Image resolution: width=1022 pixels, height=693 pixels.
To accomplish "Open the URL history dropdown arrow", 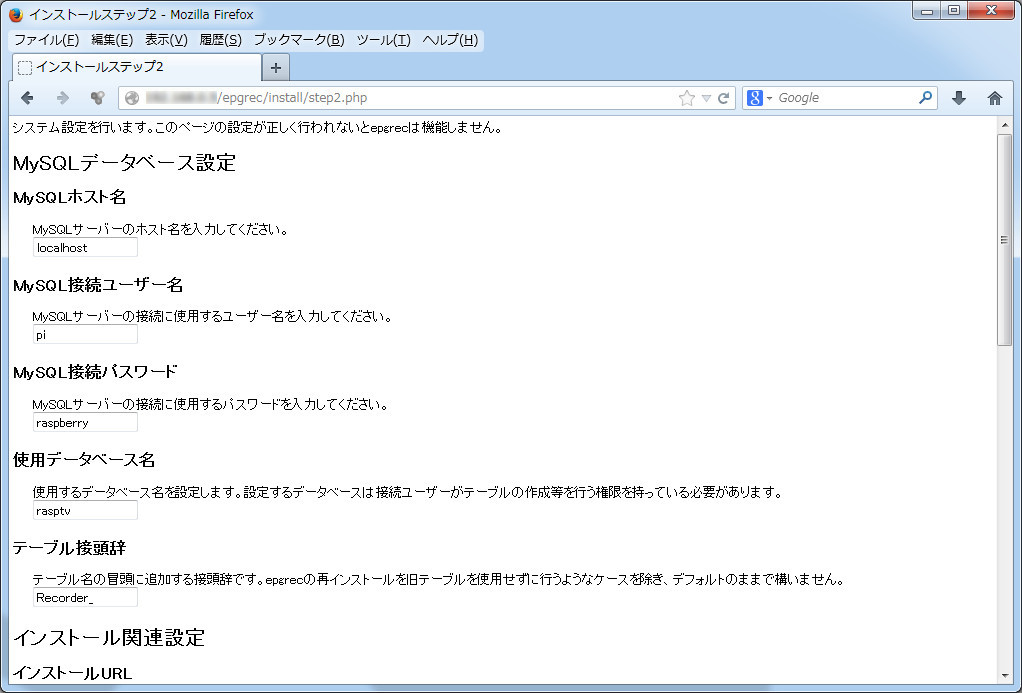I will click(x=706, y=98).
